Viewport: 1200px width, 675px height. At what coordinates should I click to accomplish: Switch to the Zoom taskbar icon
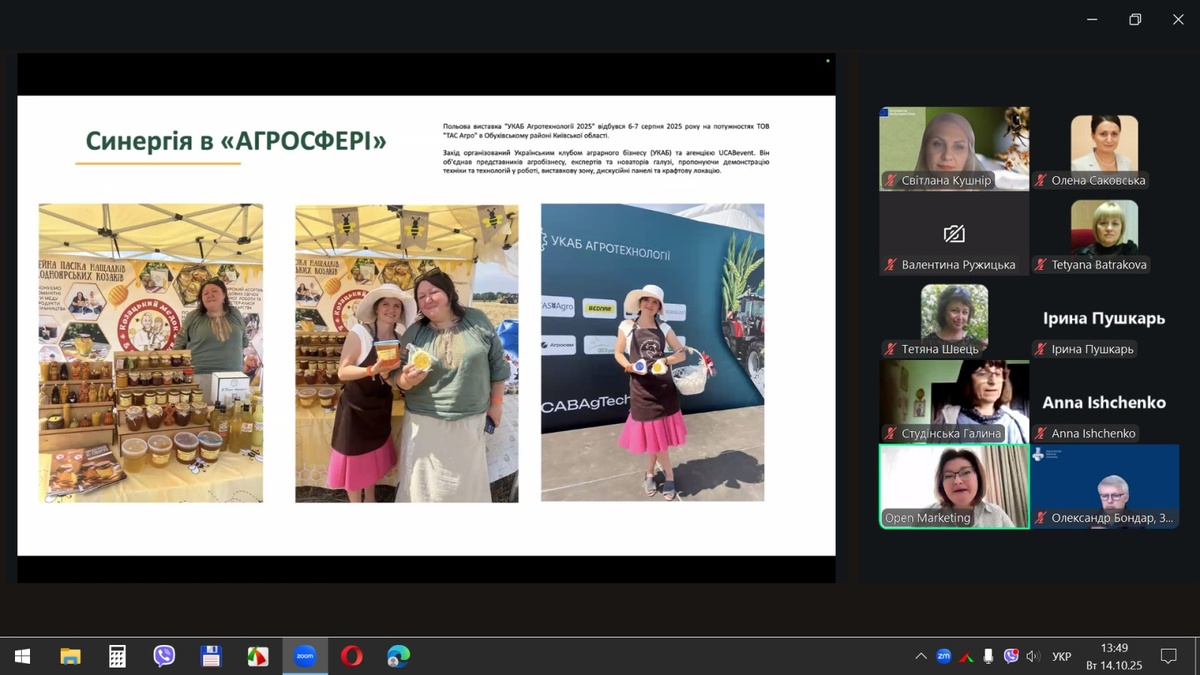[305, 656]
